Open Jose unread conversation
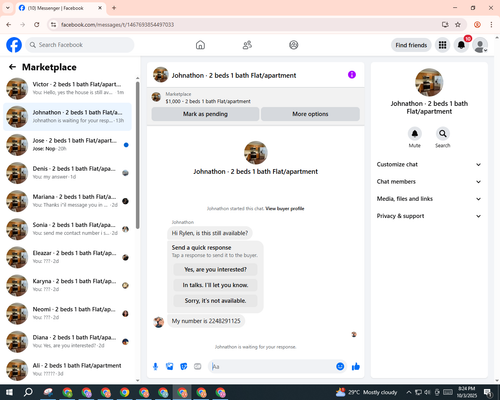Image resolution: width=500 pixels, height=400 pixels. (x=67, y=145)
